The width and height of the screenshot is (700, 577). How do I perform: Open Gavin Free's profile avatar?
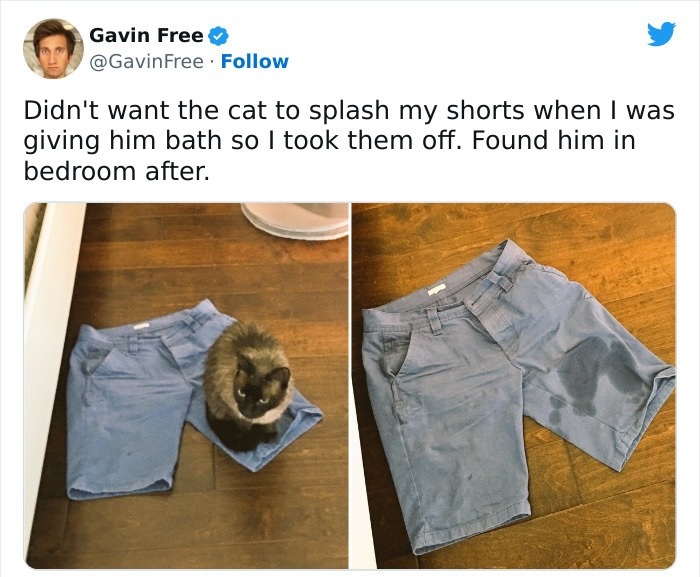51,47
